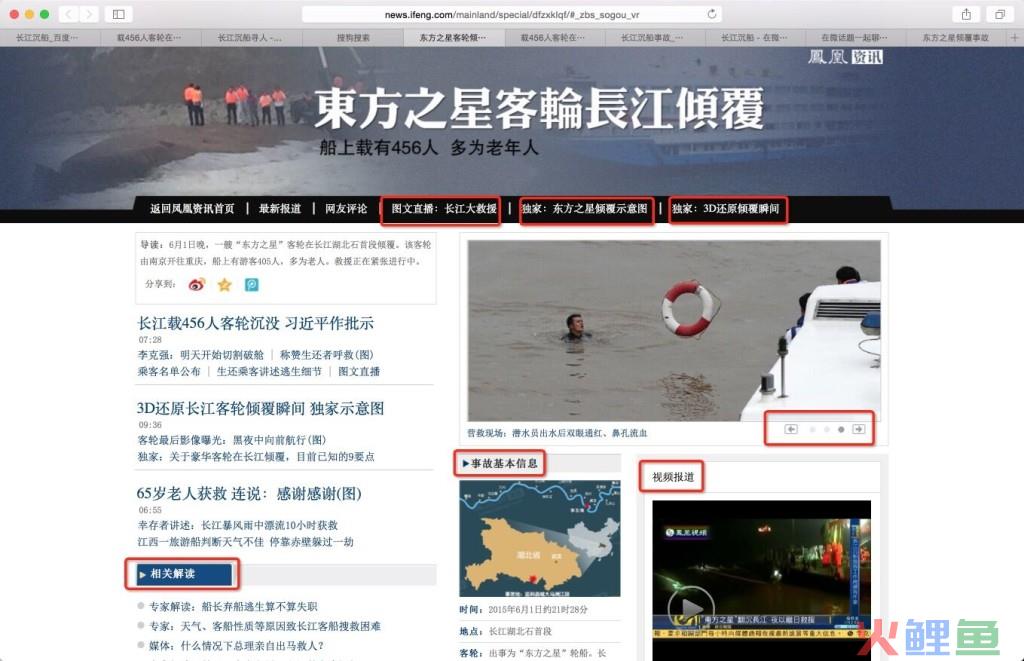This screenshot has height=661, width=1024.
Task: Go back with Safari's back arrow
Action: pyautogui.click(x=69, y=14)
